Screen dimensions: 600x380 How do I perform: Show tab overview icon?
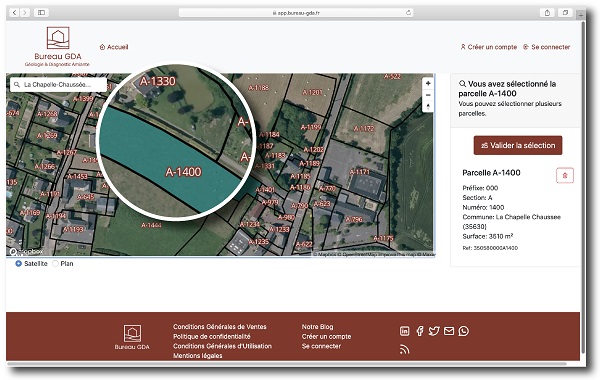pyautogui.click(x=565, y=13)
